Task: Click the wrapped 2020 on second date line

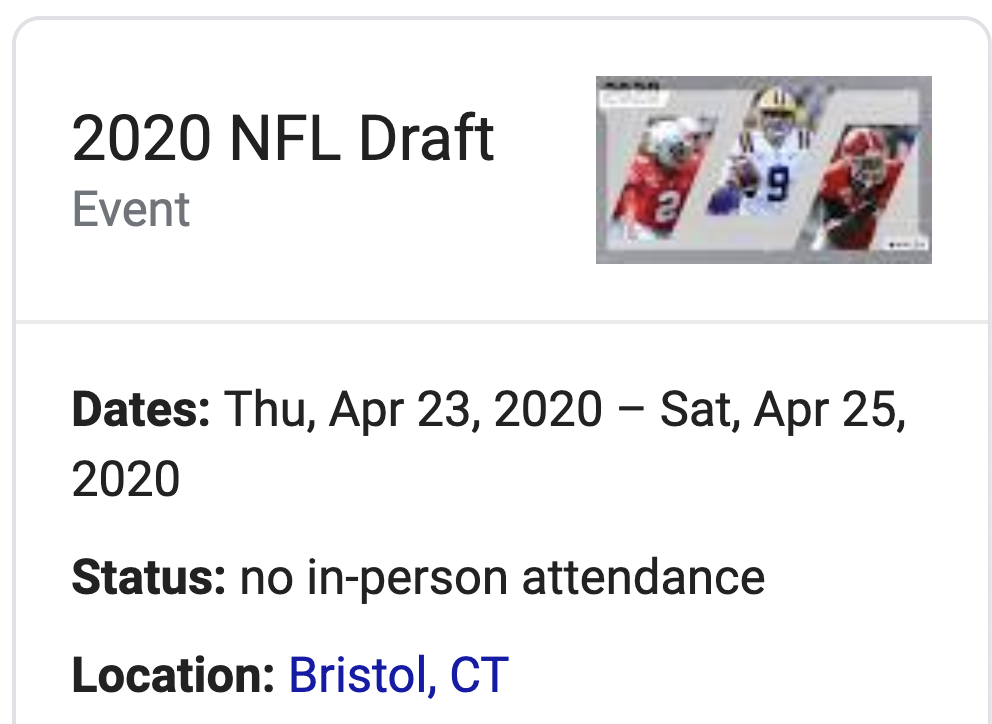Action: tap(126, 478)
